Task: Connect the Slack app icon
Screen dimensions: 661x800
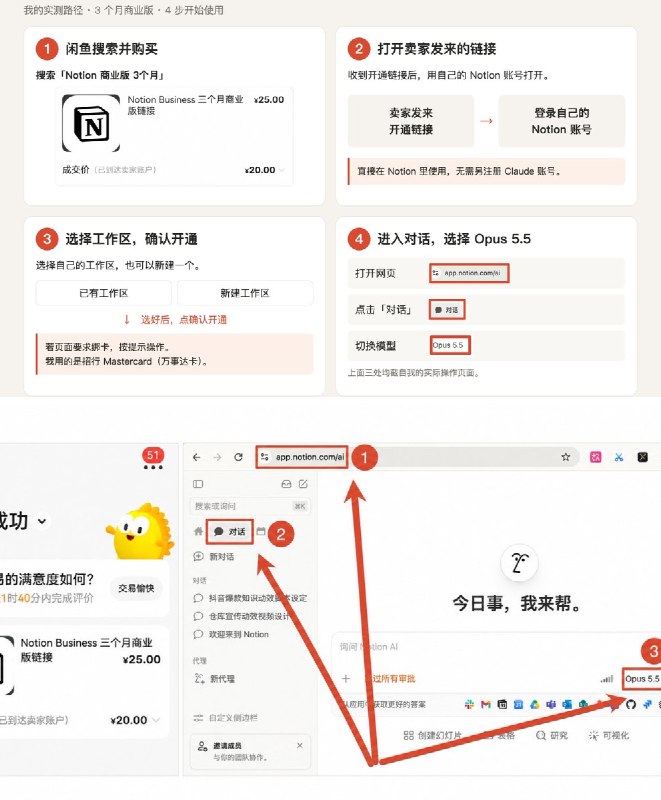Action: [x=469, y=705]
